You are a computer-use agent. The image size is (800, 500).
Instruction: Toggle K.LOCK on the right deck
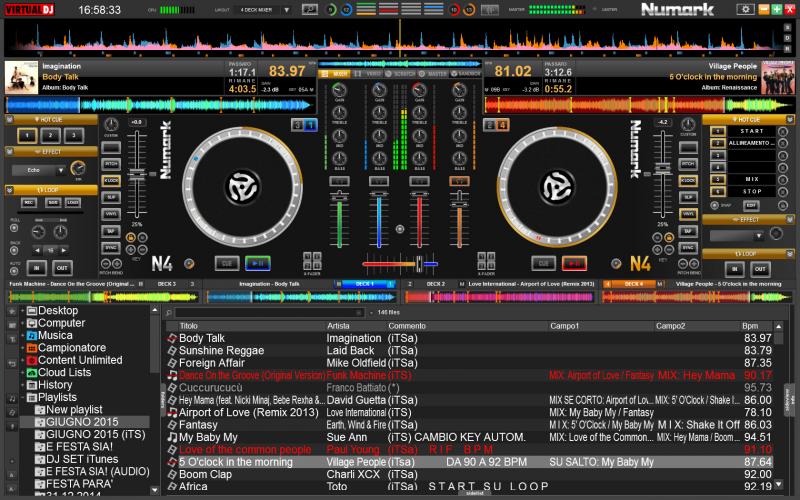688,180
